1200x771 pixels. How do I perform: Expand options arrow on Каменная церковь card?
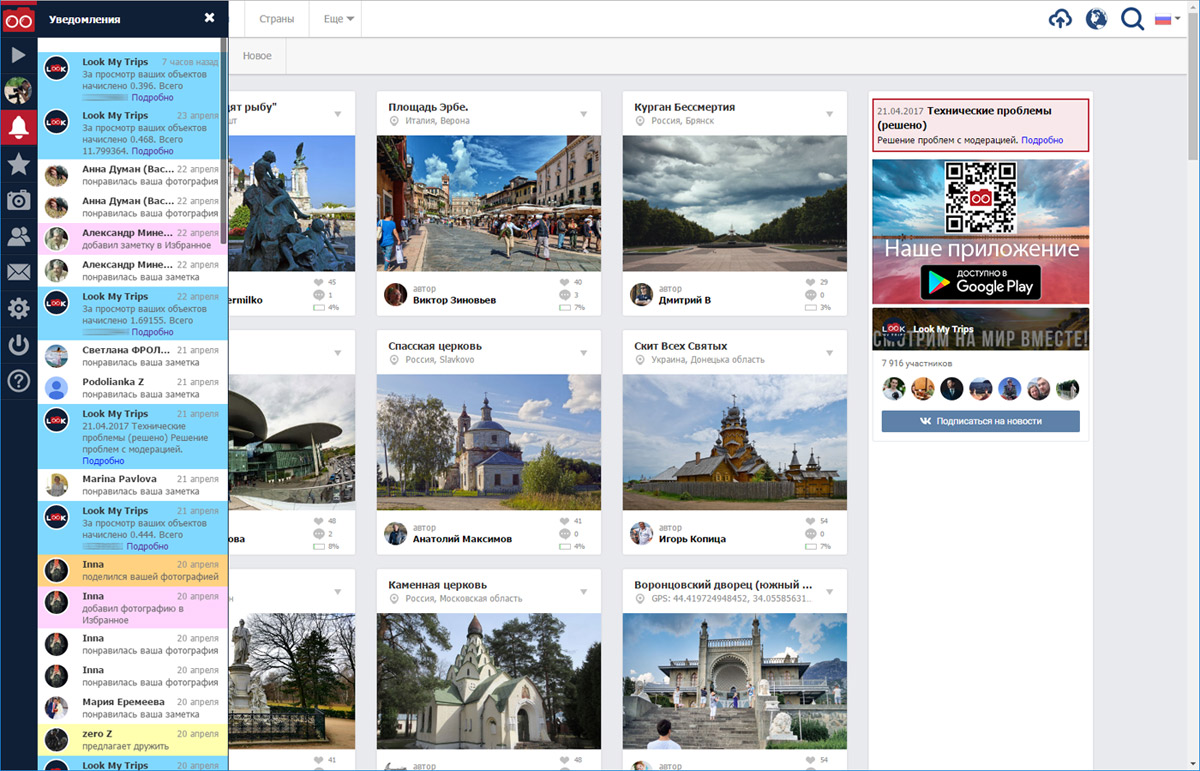584,592
